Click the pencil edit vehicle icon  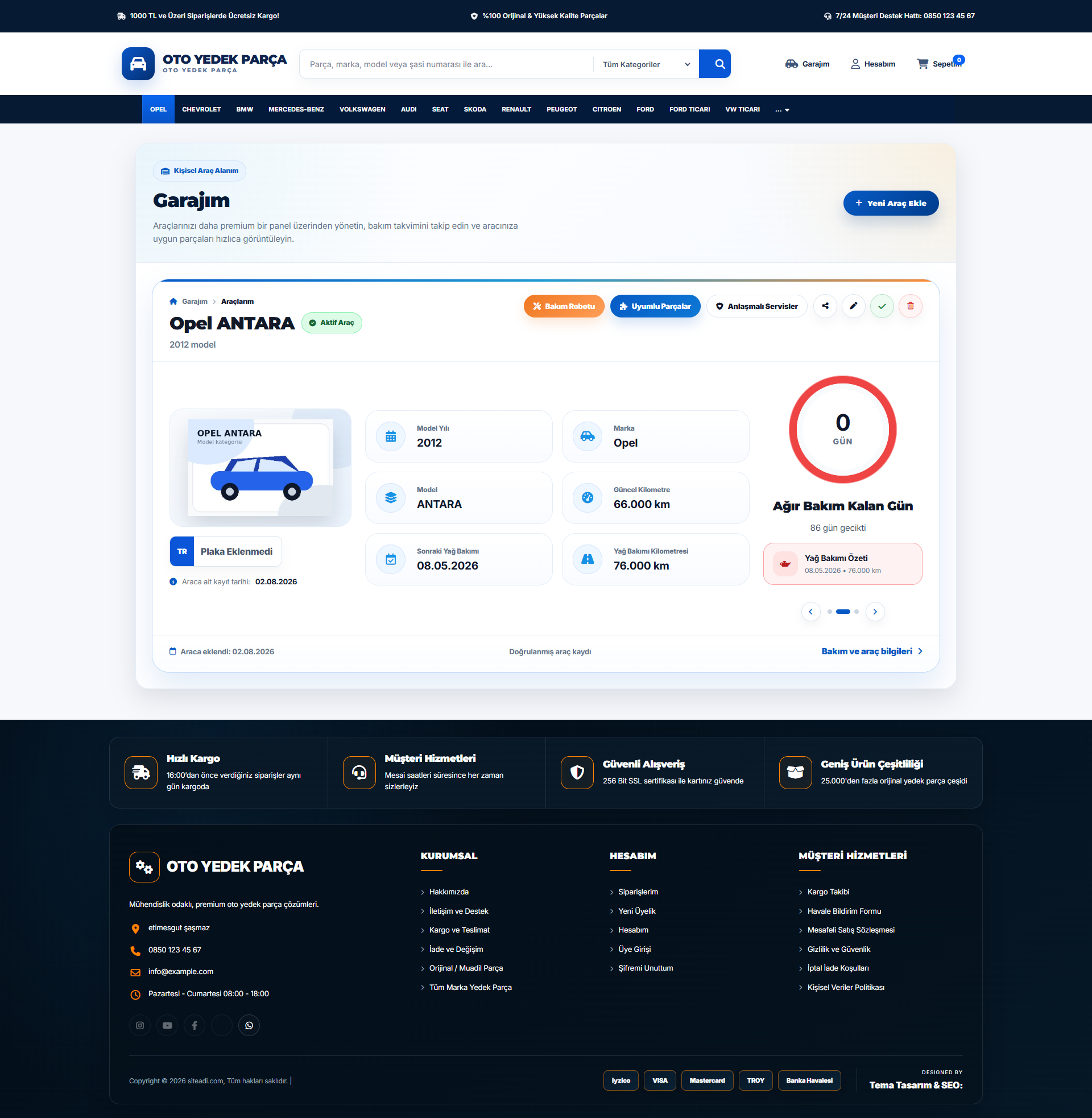tap(854, 306)
